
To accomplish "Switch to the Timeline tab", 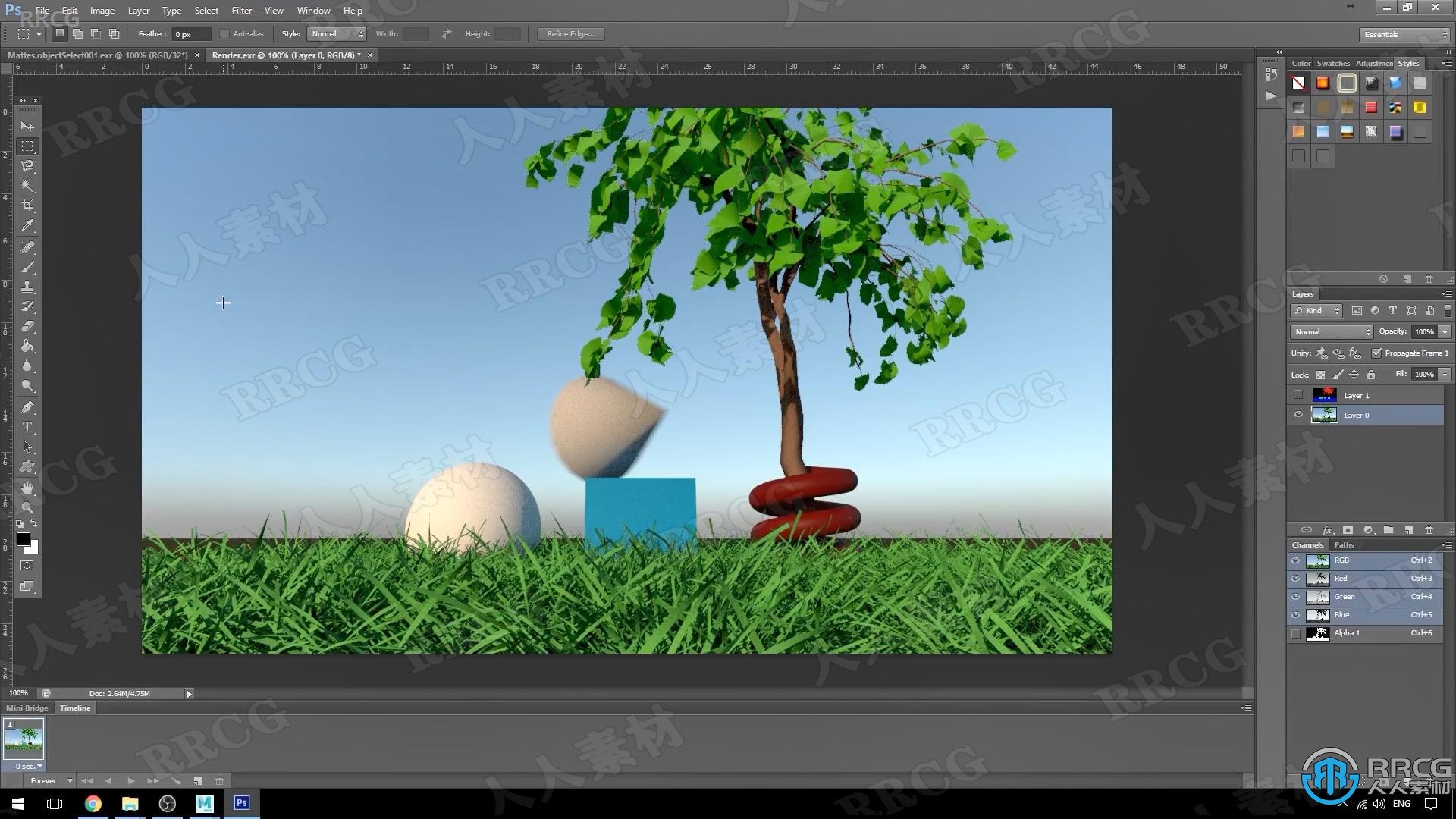I will (x=75, y=708).
